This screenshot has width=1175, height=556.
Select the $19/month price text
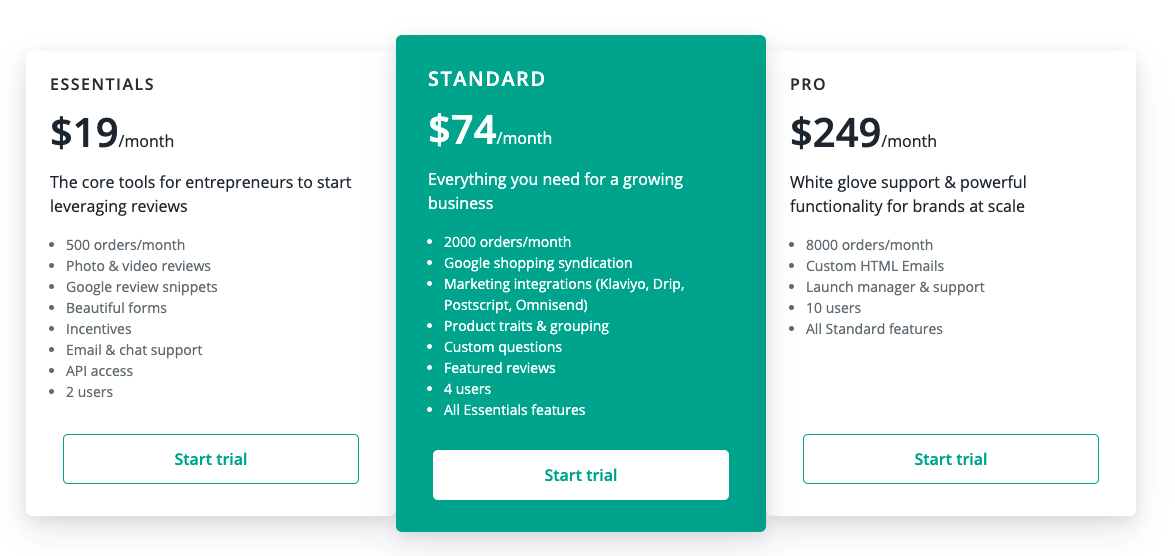(112, 133)
